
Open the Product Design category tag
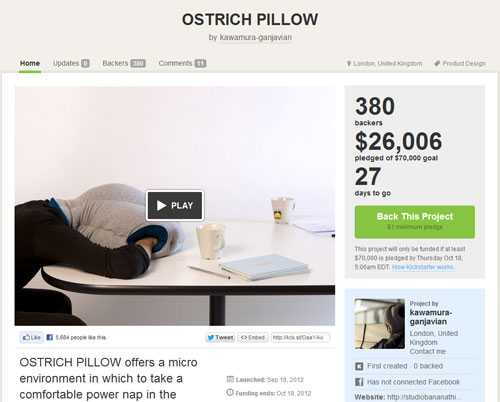click(460, 63)
